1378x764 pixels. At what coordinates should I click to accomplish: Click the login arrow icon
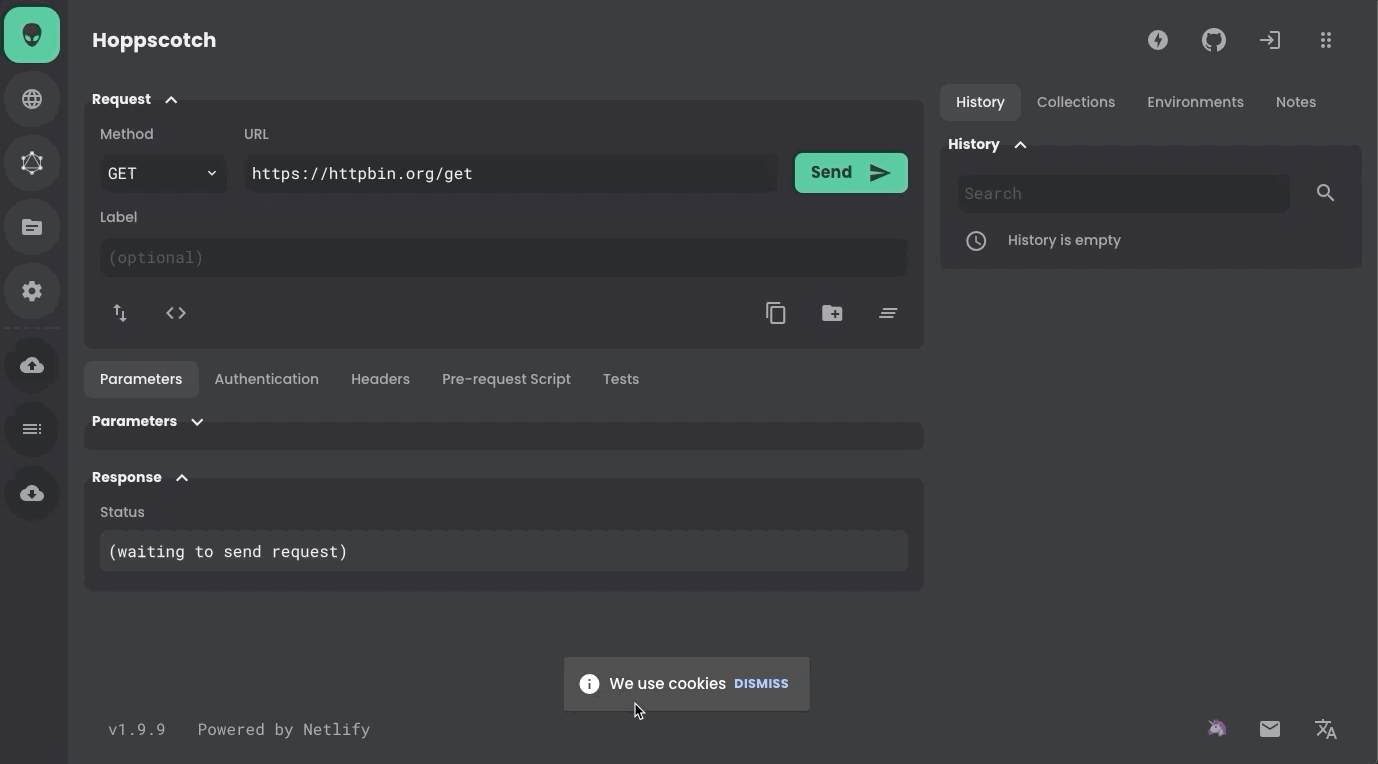tap(1270, 40)
